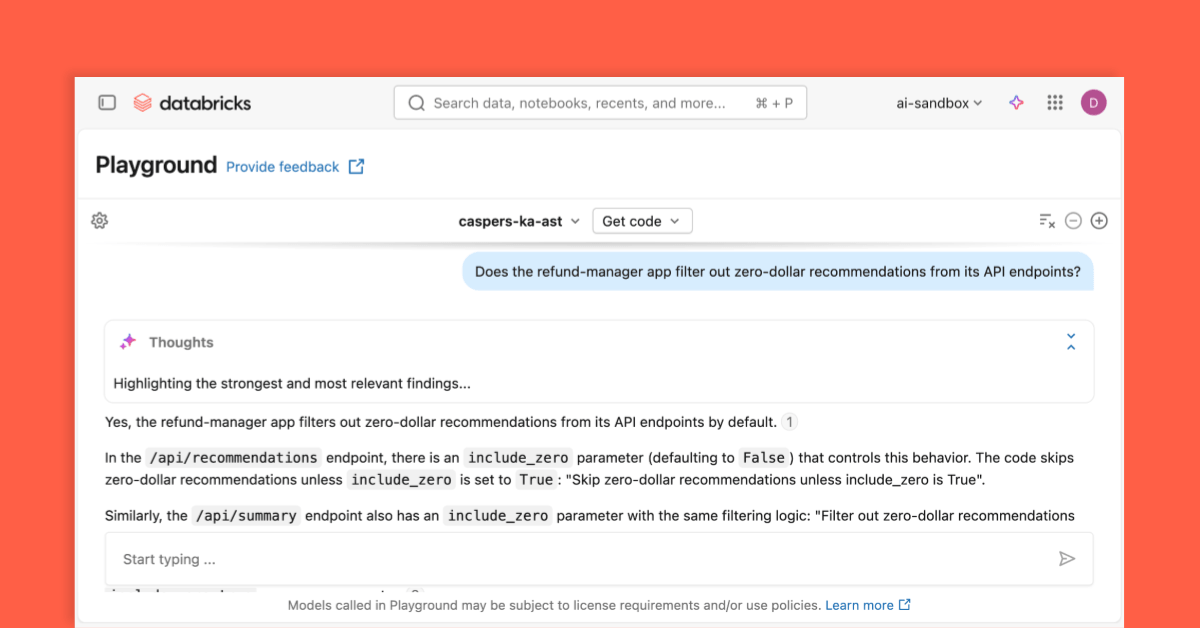The height and width of the screenshot is (628, 1200).
Task: Open the ai-sandbox workspace dropdown
Action: [x=938, y=102]
